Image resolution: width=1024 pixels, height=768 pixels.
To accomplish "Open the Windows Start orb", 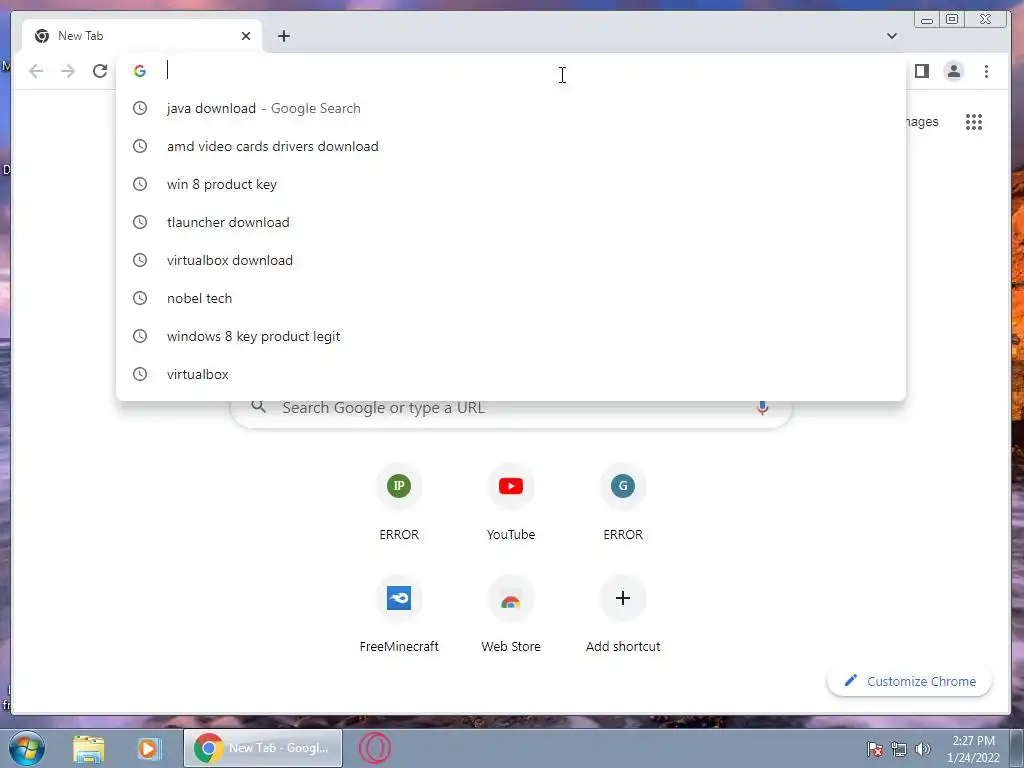I will point(27,748).
